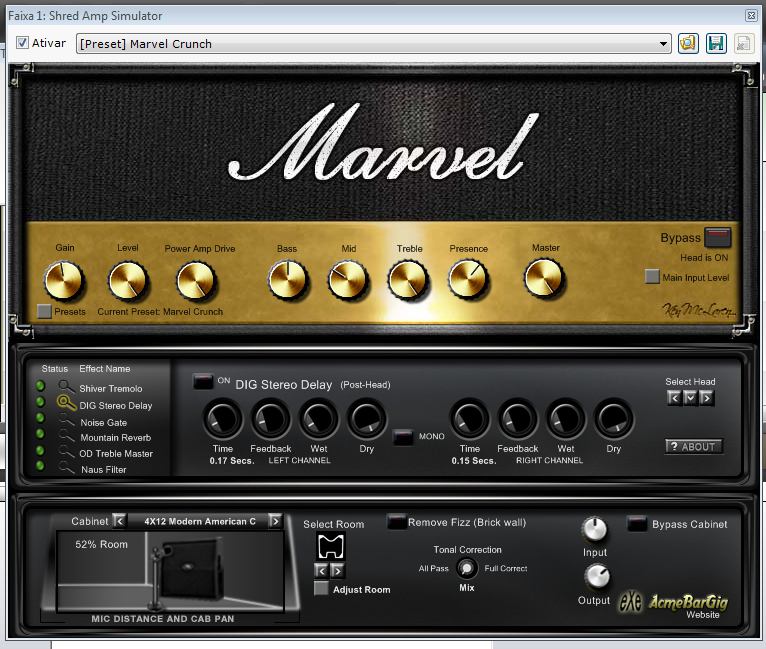Screen dimensions: 766x649
Task: Select next head arrow
Action: [x=706, y=398]
